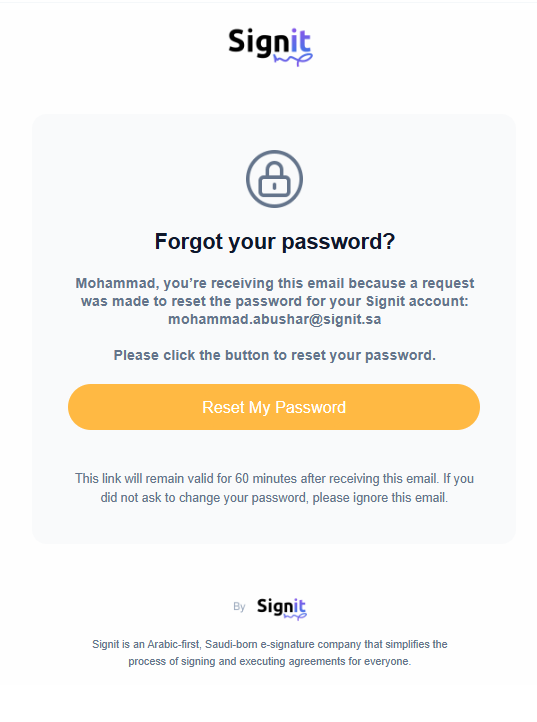
Task: Click the "By" label before the small logo
Action: point(239,607)
